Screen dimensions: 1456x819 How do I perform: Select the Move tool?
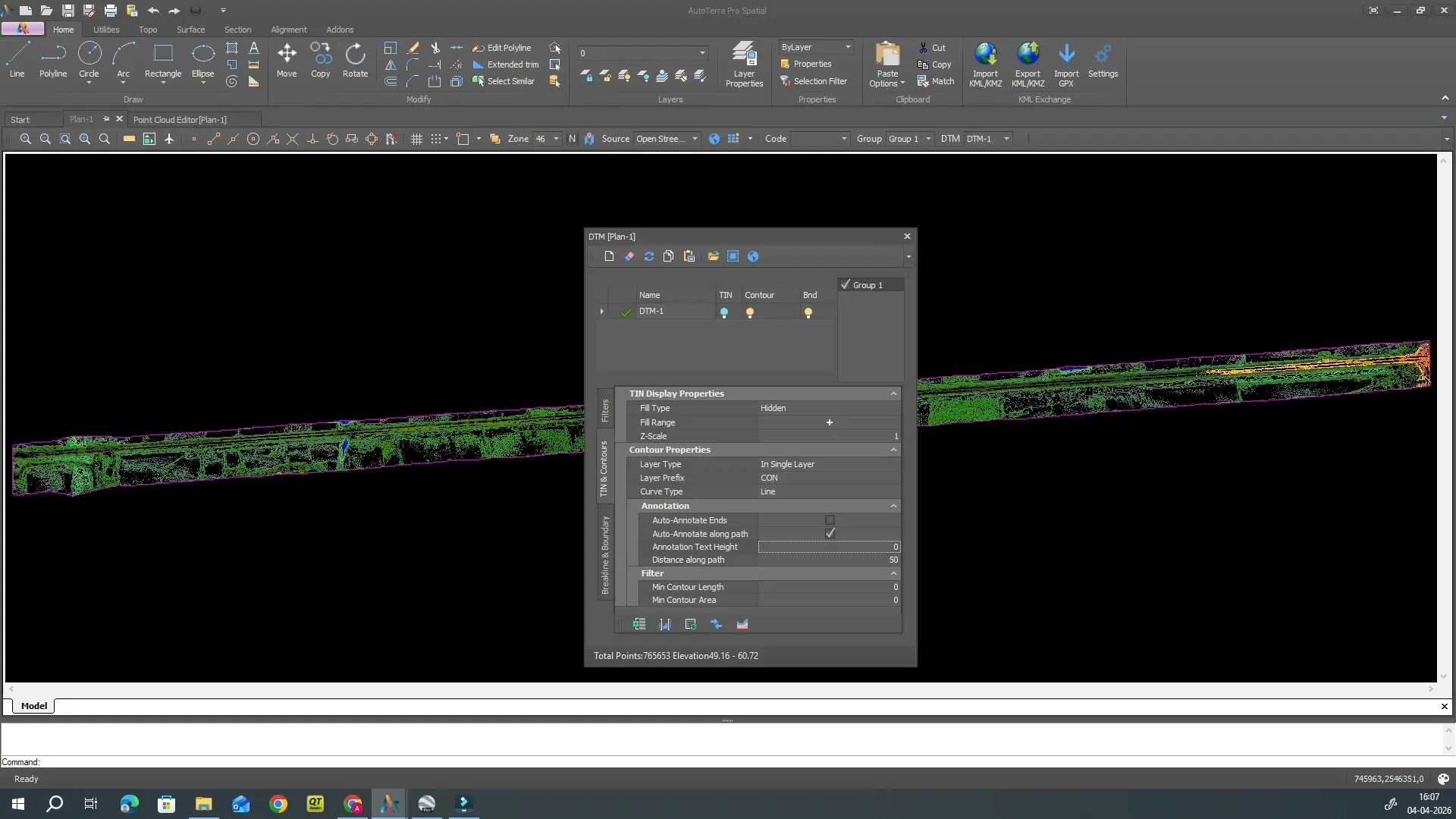coord(287,61)
